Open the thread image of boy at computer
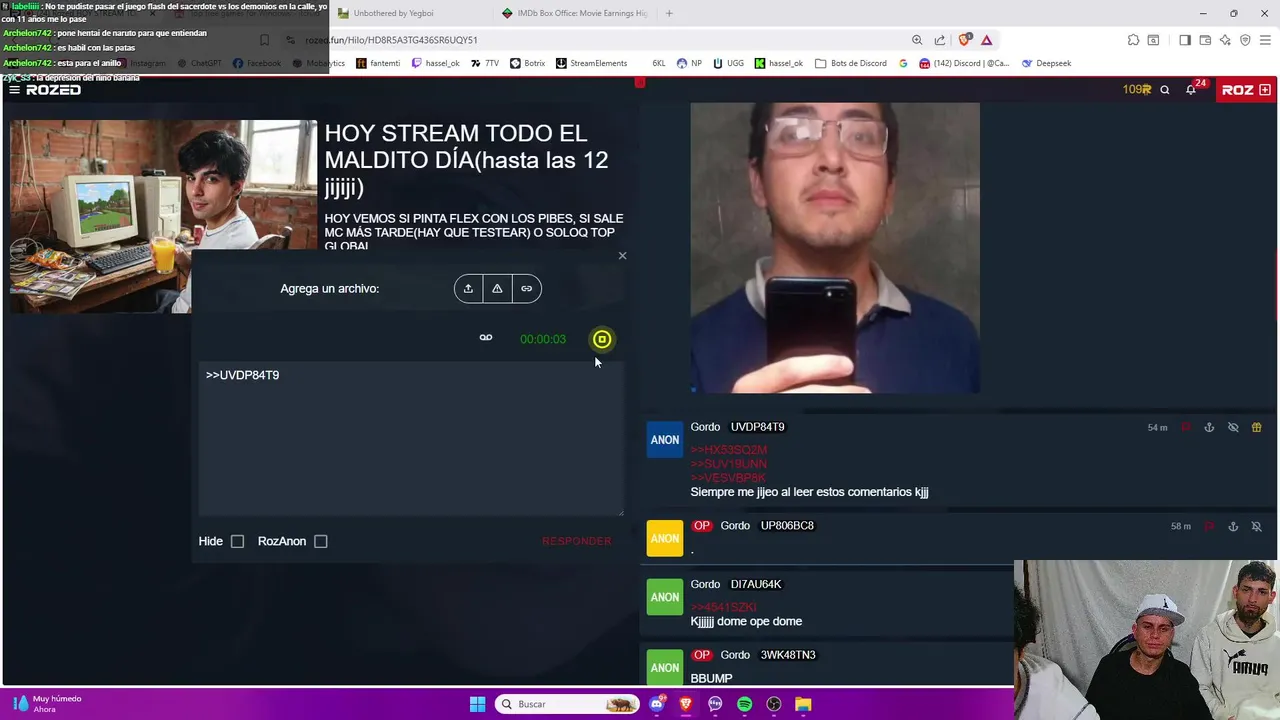 (x=164, y=216)
